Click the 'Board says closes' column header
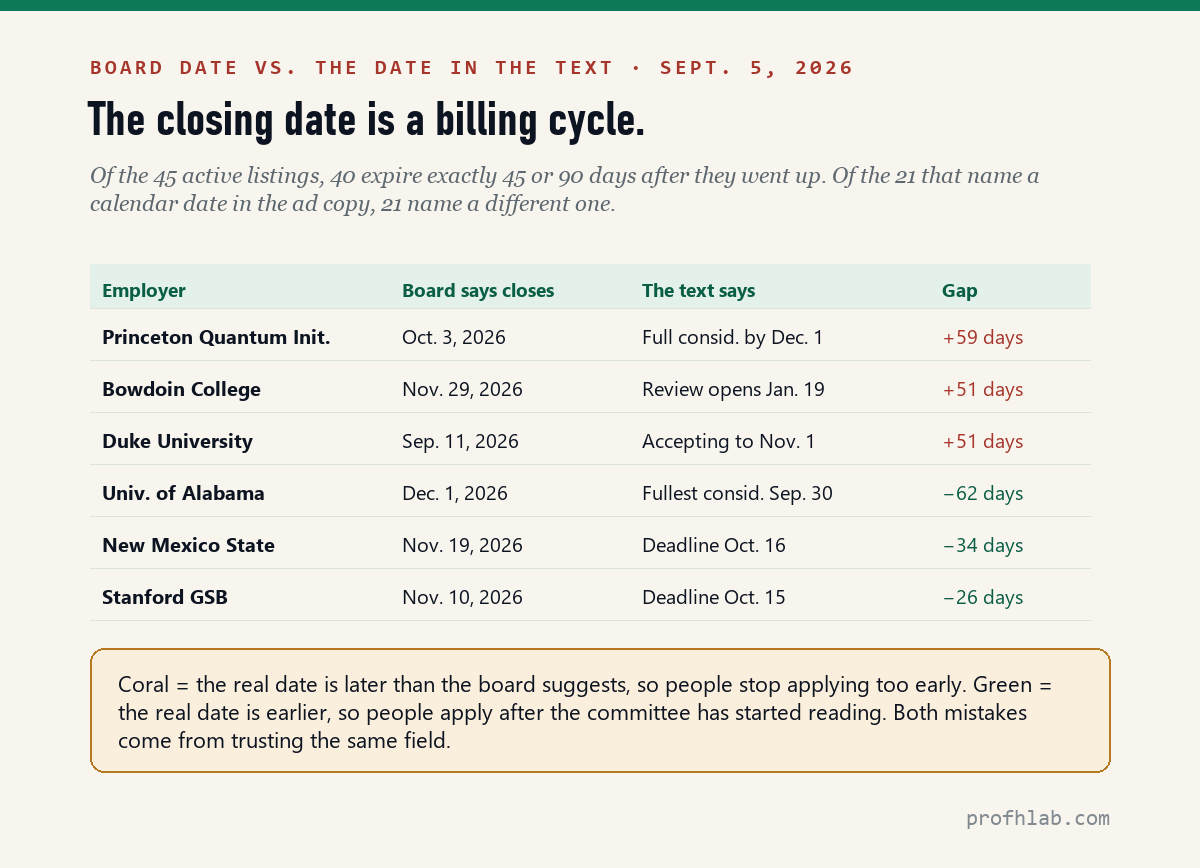Image resolution: width=1200 pixels, height=868 pixels. [478, 291]
